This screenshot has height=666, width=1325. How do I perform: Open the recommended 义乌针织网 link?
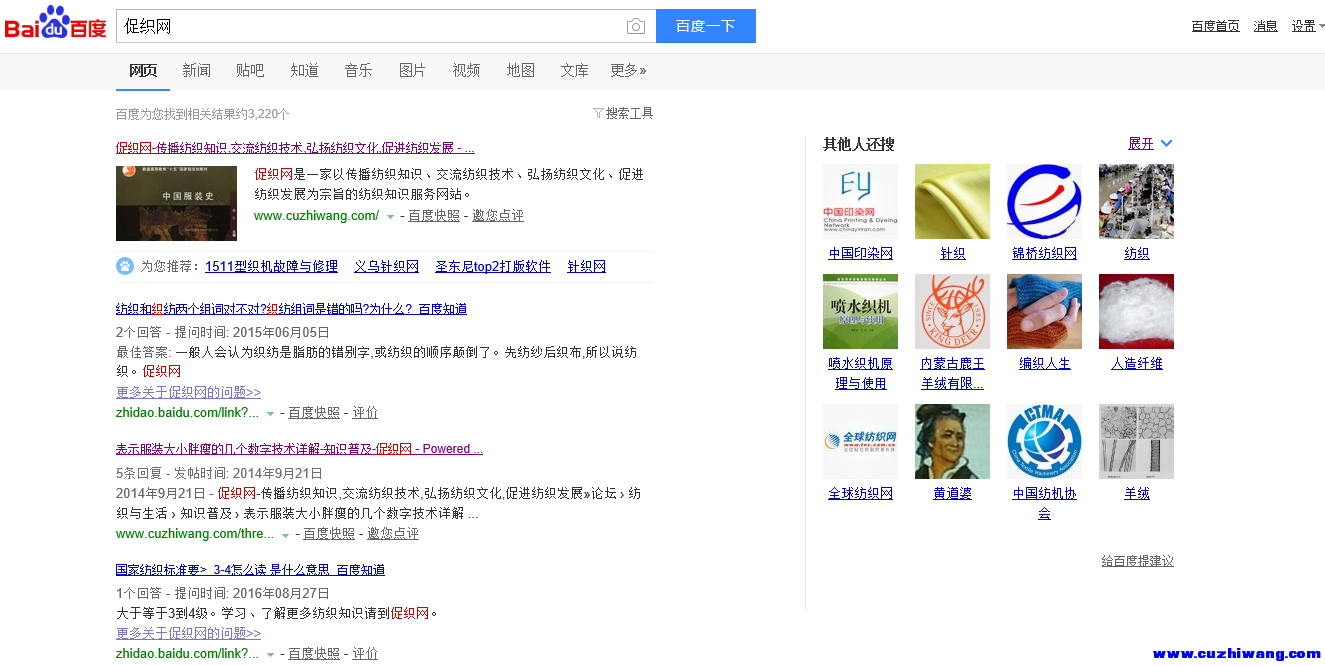point(386,266)
